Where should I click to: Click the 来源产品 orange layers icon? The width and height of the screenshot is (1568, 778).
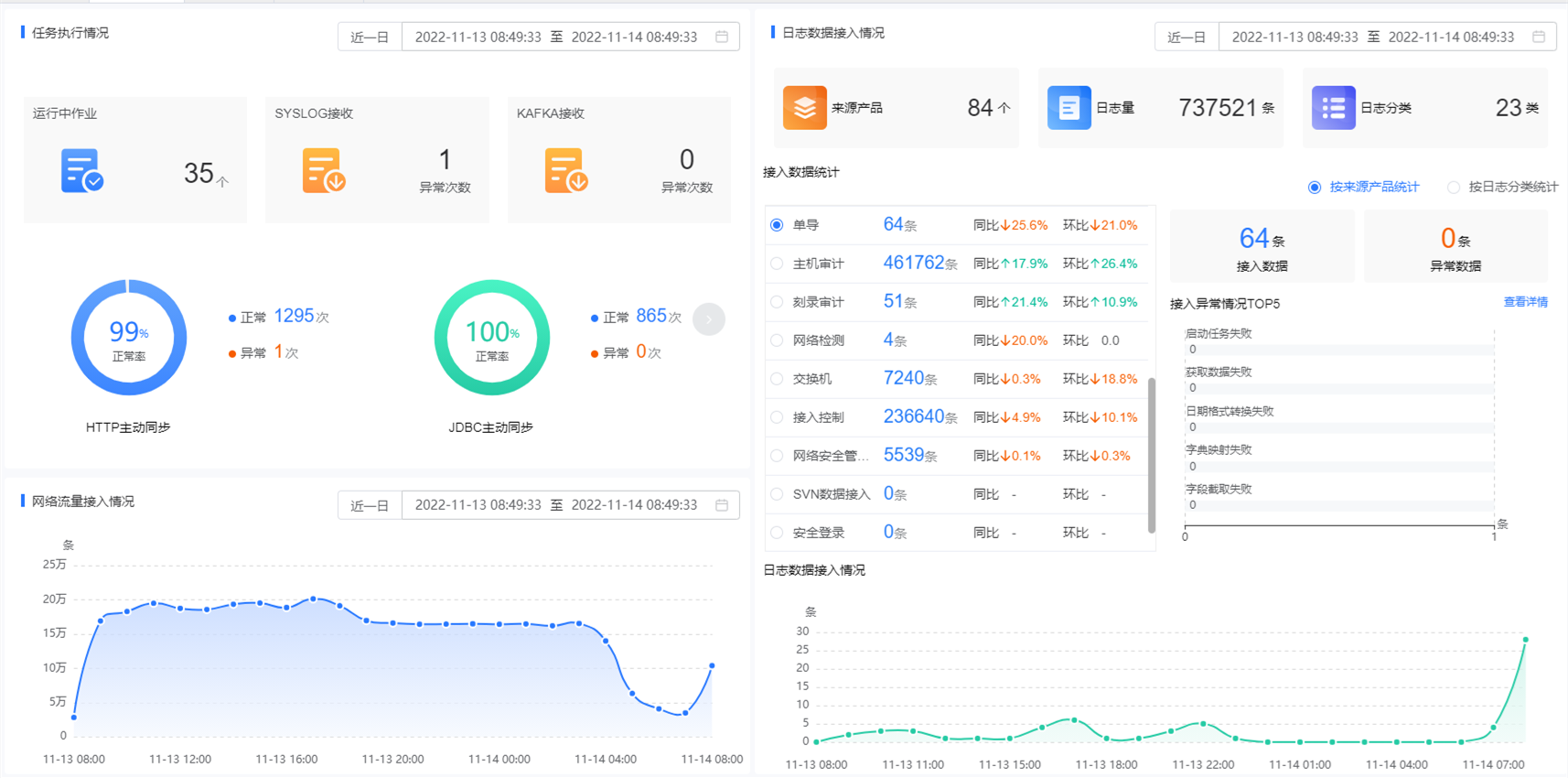pos(804,108)
